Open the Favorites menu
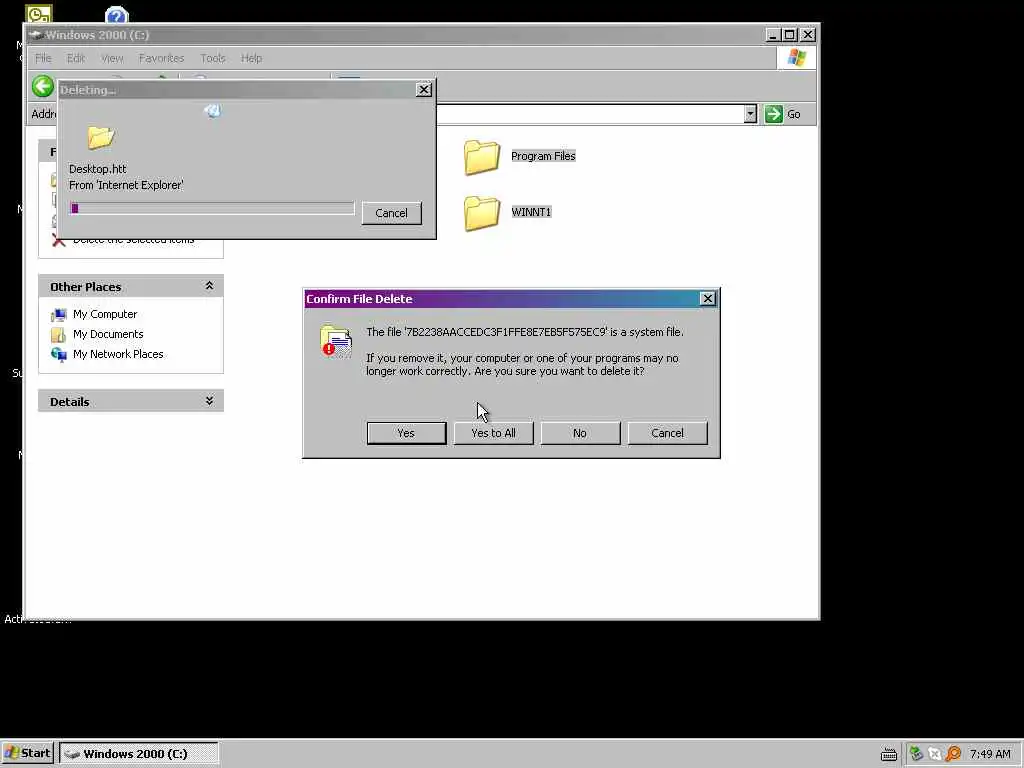 point(161,58)
